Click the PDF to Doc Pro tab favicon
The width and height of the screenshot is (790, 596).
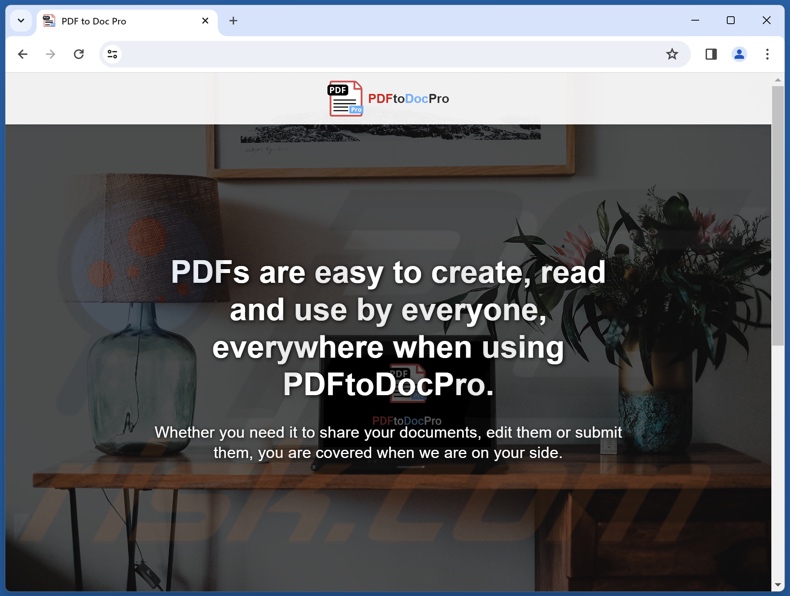pos(49,21)
